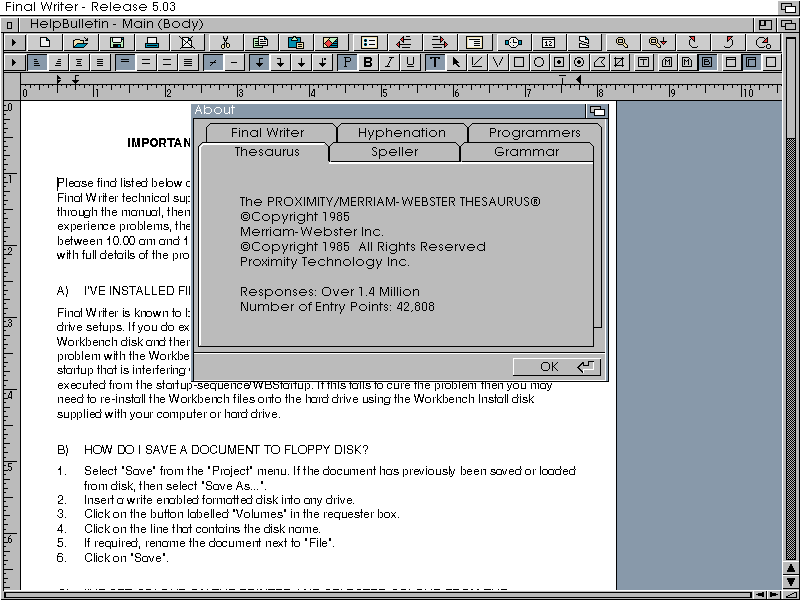Switch to the Speller tab

click(394, 152)
